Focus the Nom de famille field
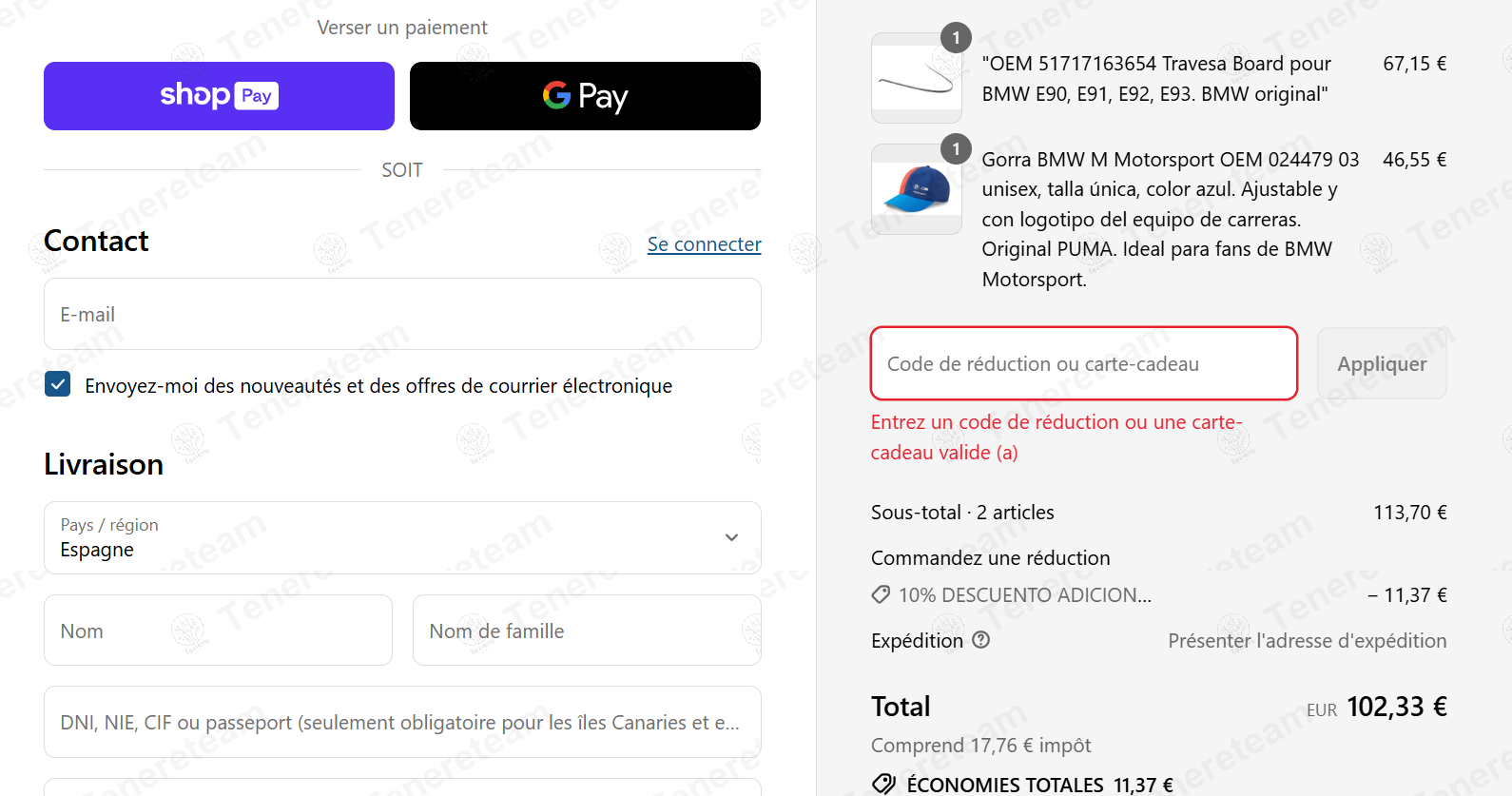This screenshot has height=796, width=1512. (x=587, y=631)
